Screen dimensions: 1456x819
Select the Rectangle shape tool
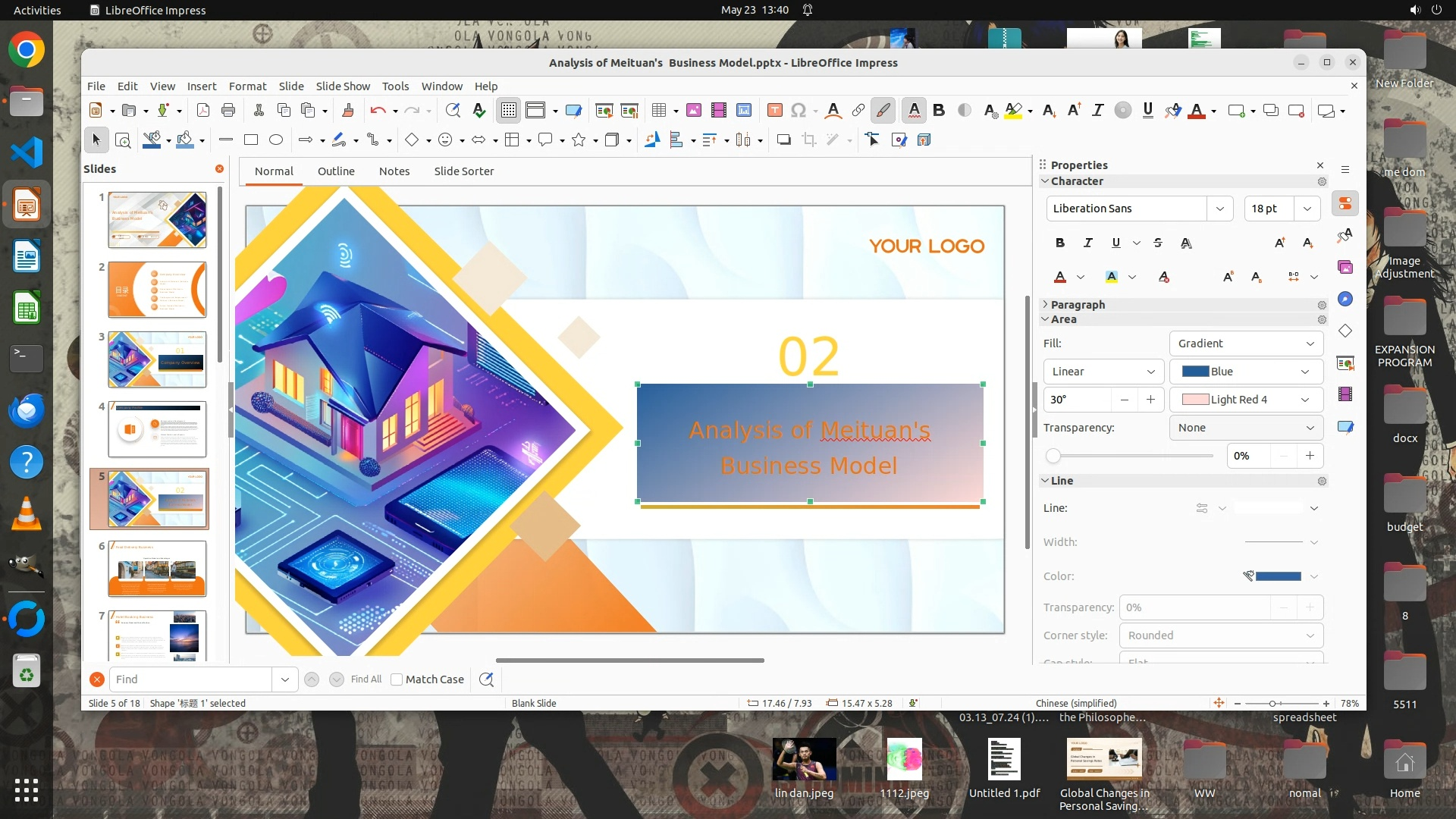pyautogui.click(x=251, y=140)
